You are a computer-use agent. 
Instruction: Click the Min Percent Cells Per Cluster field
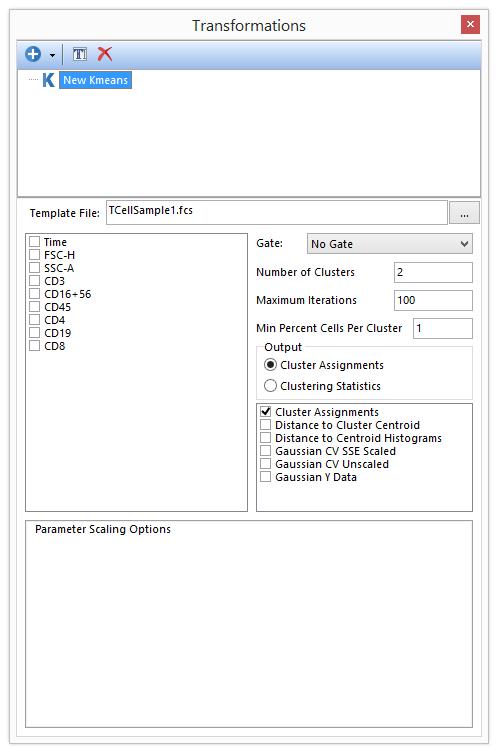pos(443,328)
